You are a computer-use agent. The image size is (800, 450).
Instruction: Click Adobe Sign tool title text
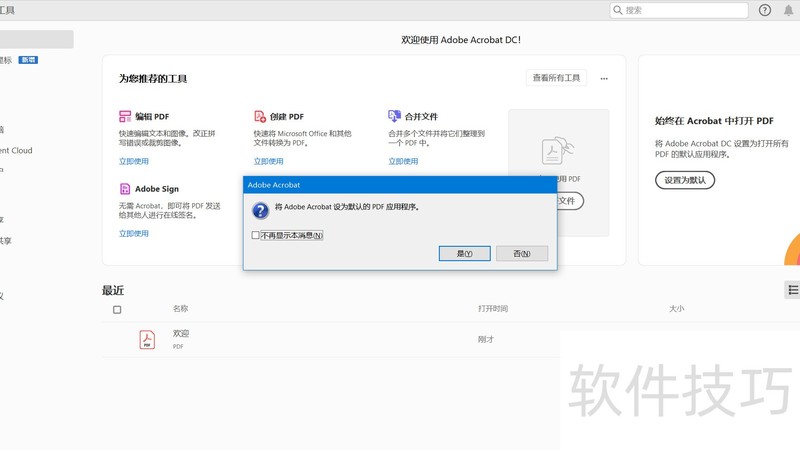[x=157, y=189]
